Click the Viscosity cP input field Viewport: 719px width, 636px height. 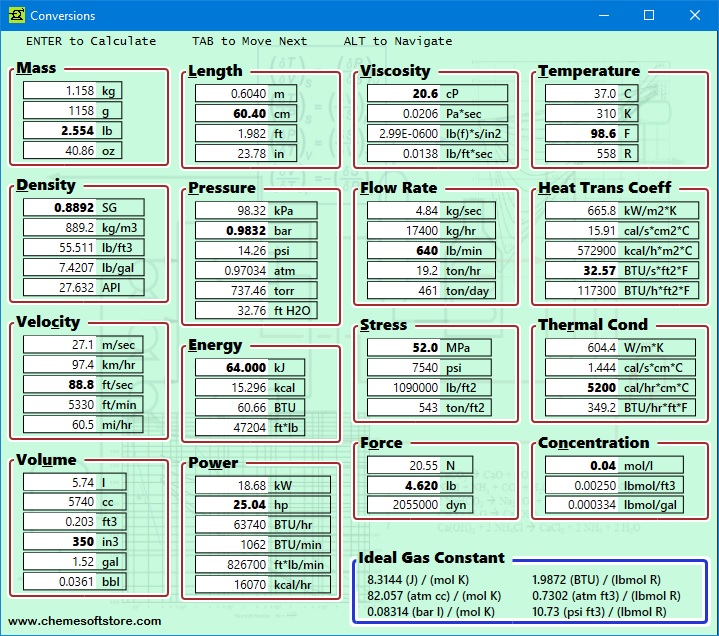click(x=404, y=93)
